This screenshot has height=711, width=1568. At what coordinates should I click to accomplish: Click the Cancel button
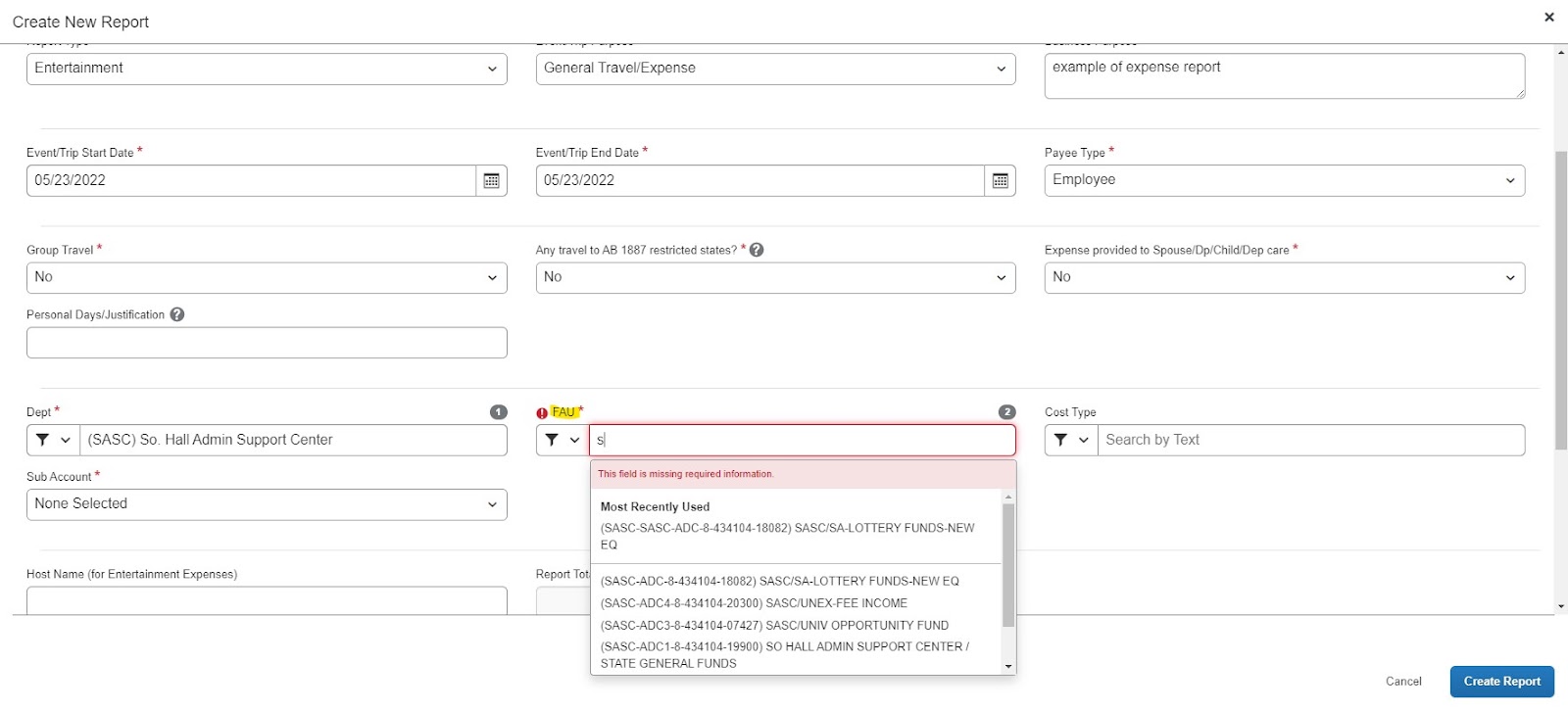coord(1403,682)
